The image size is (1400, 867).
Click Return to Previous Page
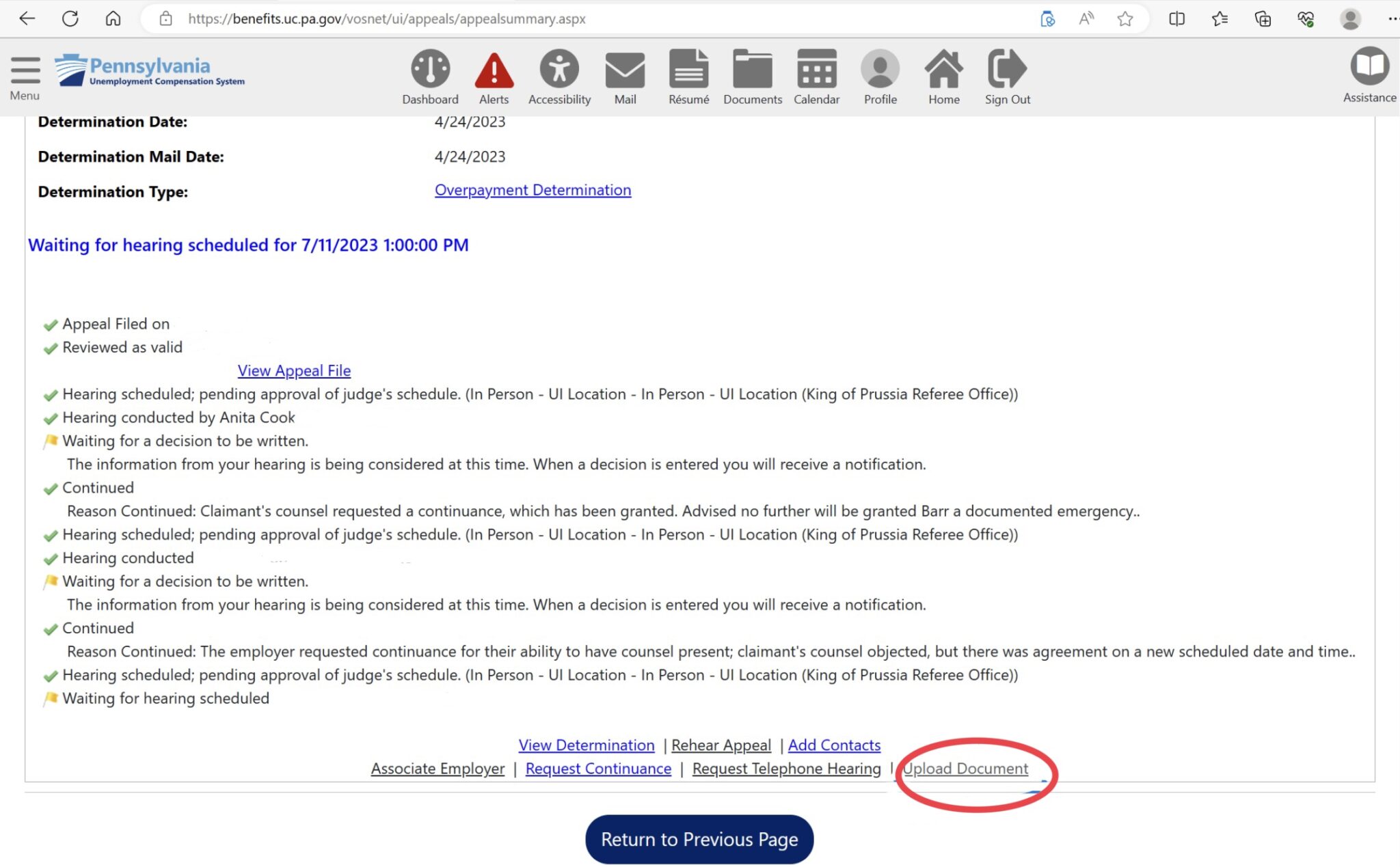[699, 839]
